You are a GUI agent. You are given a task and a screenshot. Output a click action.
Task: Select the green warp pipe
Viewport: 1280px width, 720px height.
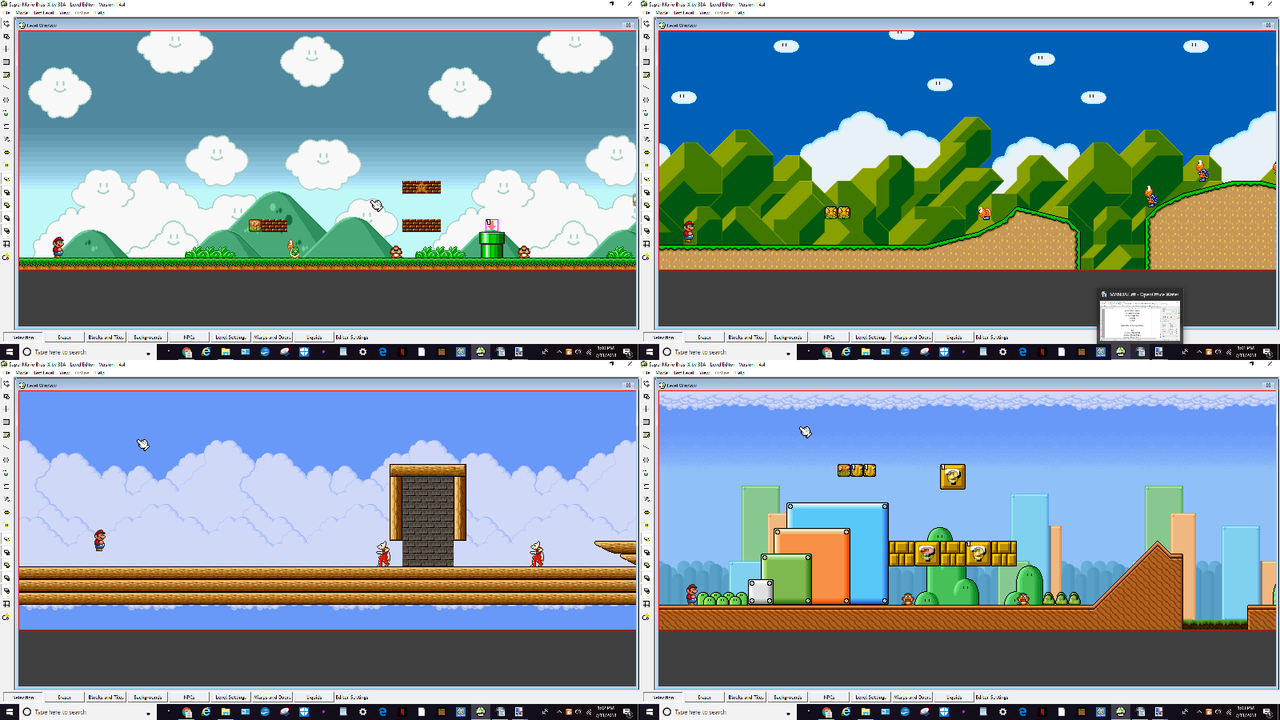(491, 245)
